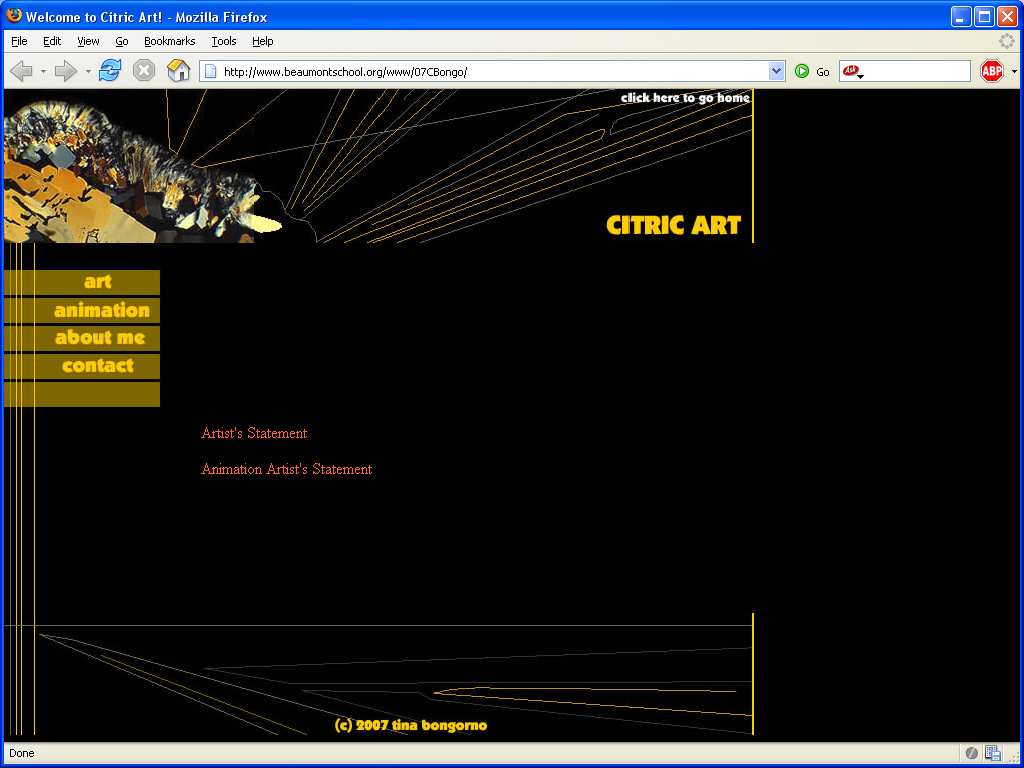Click the CITRIC ART title graphic
The width and height of the screenshot is (1024, 768).
pos(673,225)
